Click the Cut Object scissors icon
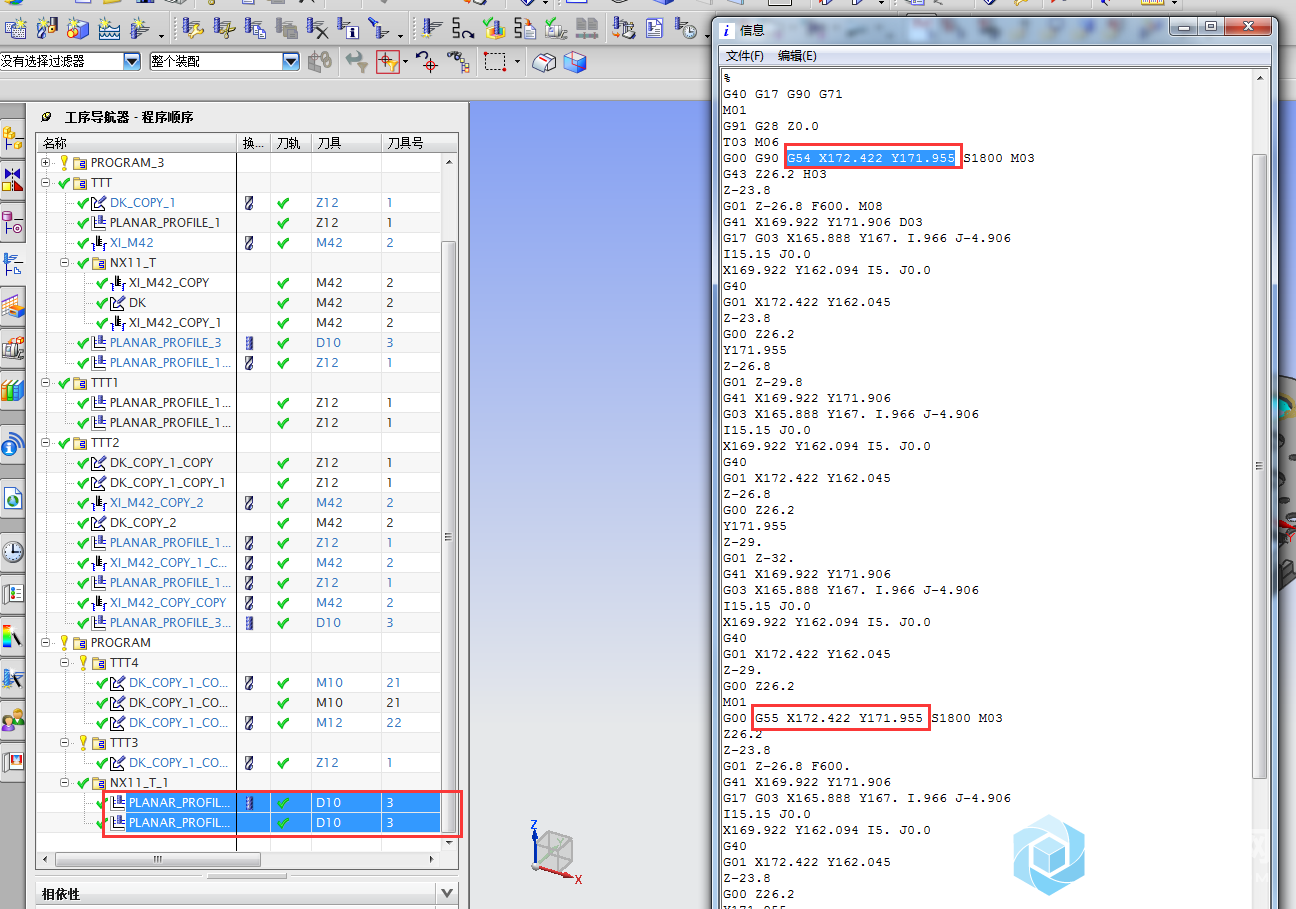This screenshot has width=1296, height=909. pos(225,28)
